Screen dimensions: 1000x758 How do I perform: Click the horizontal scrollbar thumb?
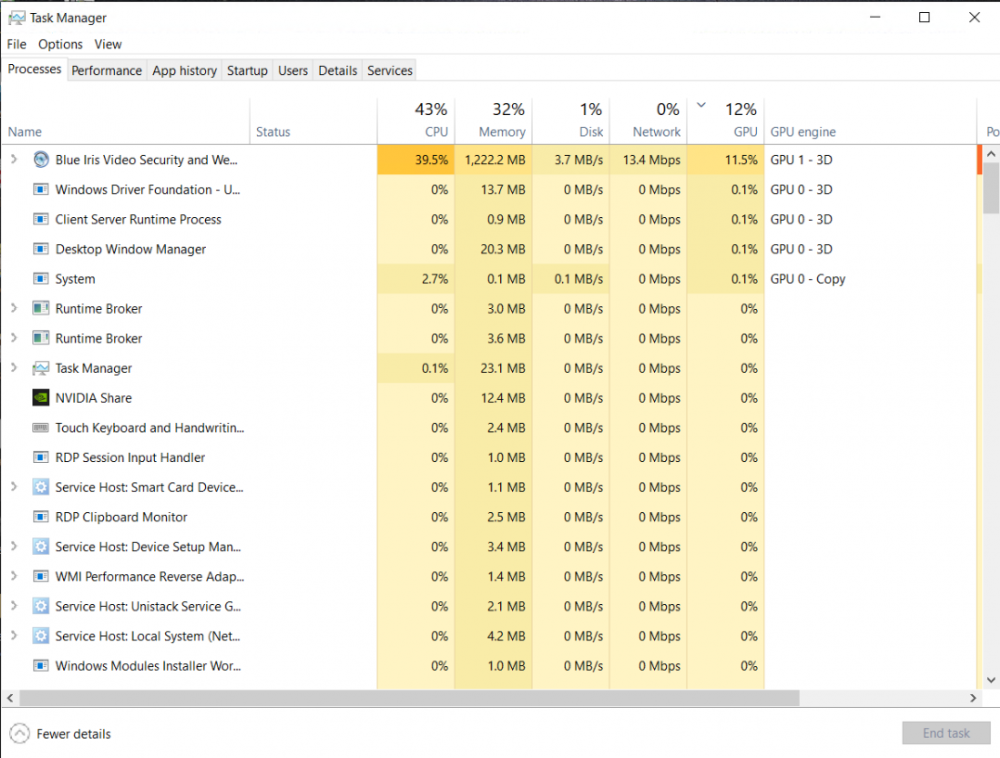(409, 698)
